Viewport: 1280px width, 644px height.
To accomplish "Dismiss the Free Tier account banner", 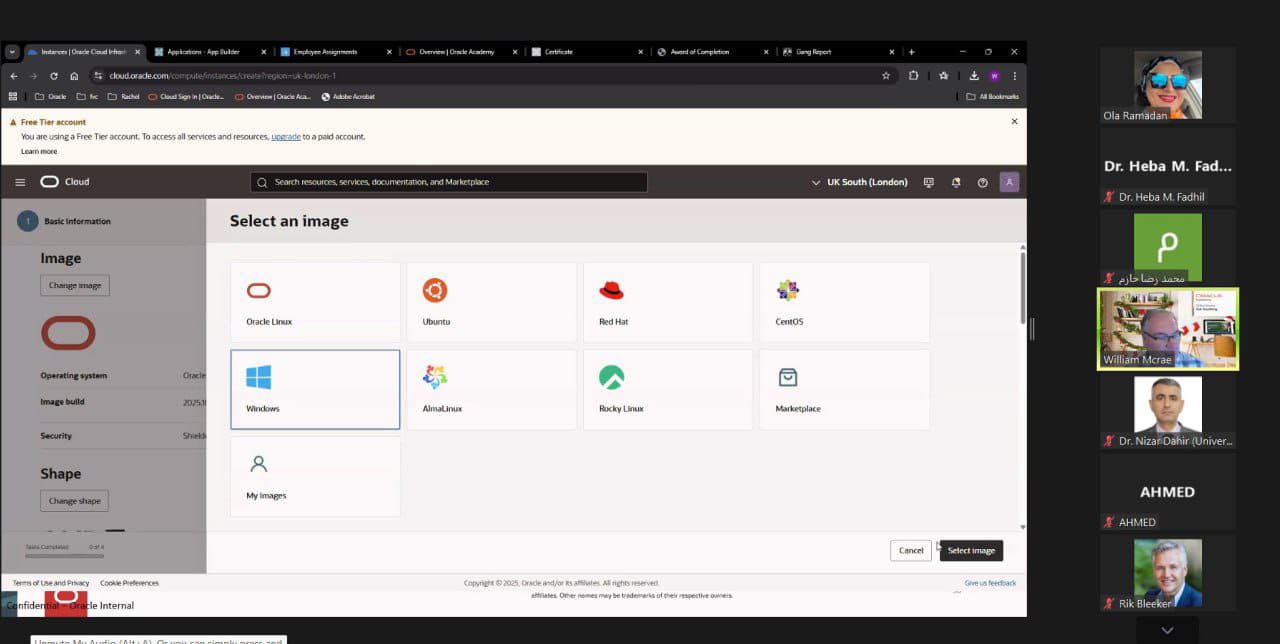I will 1014,121.
